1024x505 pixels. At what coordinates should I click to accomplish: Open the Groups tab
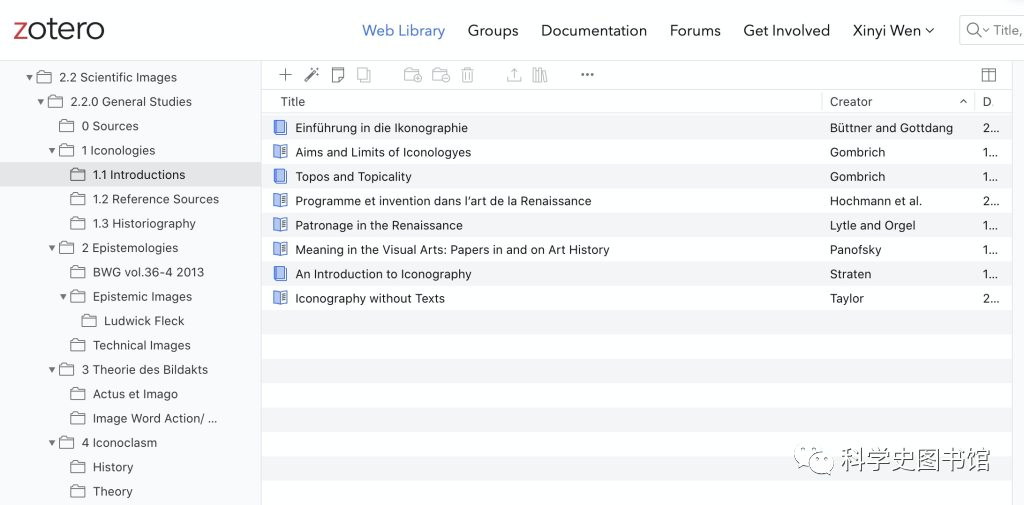point(493,31)
